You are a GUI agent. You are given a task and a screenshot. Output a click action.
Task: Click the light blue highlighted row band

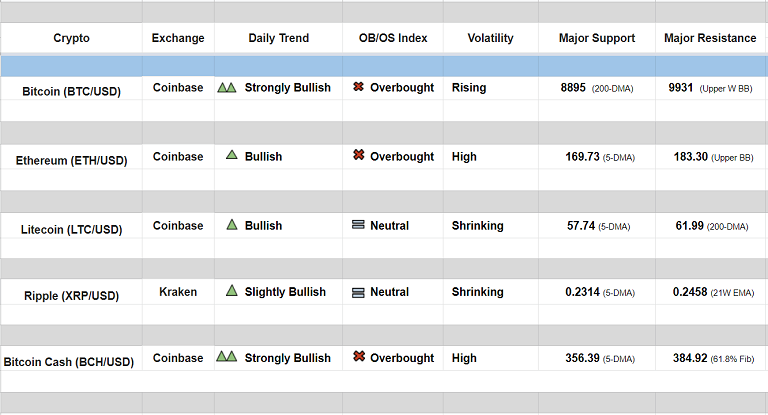click(384, 66)
